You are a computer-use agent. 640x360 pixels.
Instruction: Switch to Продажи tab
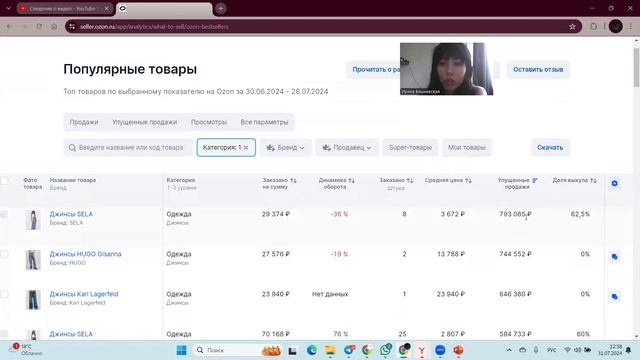click(x=84, y=122)
